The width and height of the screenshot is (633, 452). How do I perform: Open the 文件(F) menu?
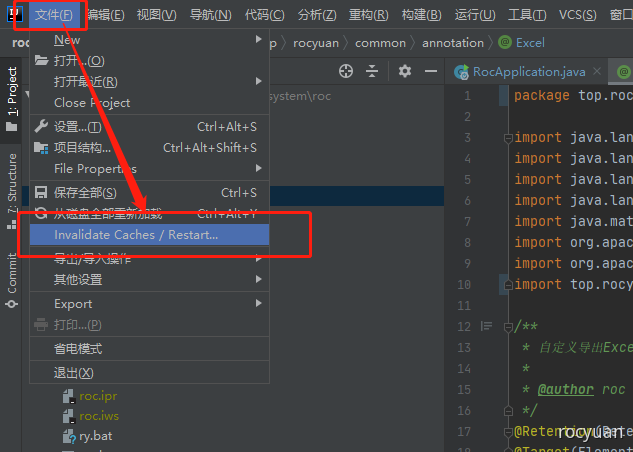pyautogui.click(x=54, y=15)
